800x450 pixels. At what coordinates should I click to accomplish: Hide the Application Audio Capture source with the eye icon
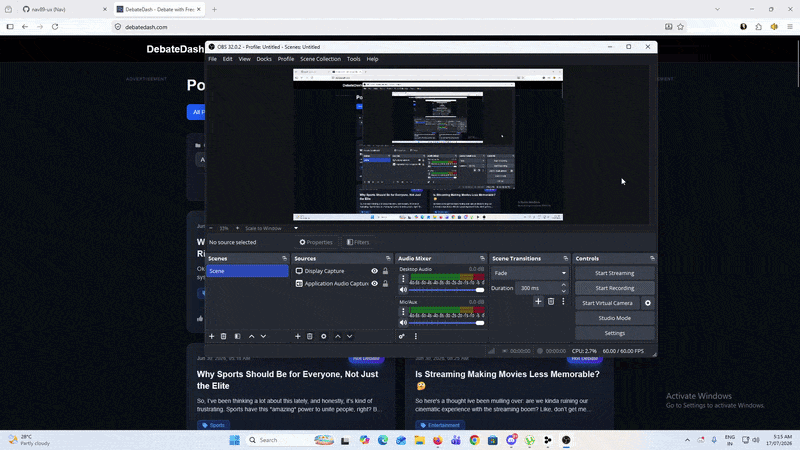click(x=374, y=284)
